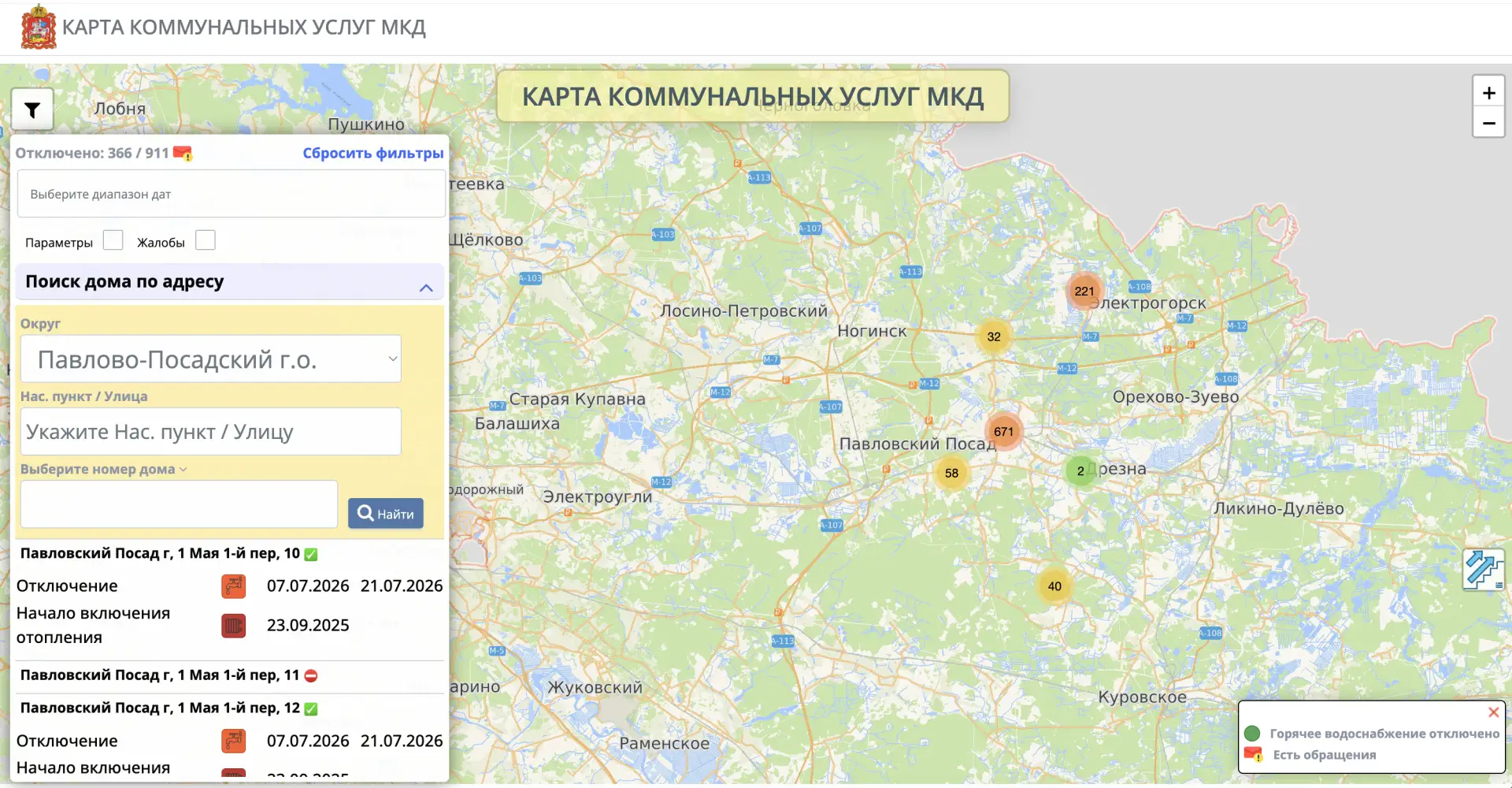Click heating radiator icon for 1-й пер, 10

(x=234, y=626)
